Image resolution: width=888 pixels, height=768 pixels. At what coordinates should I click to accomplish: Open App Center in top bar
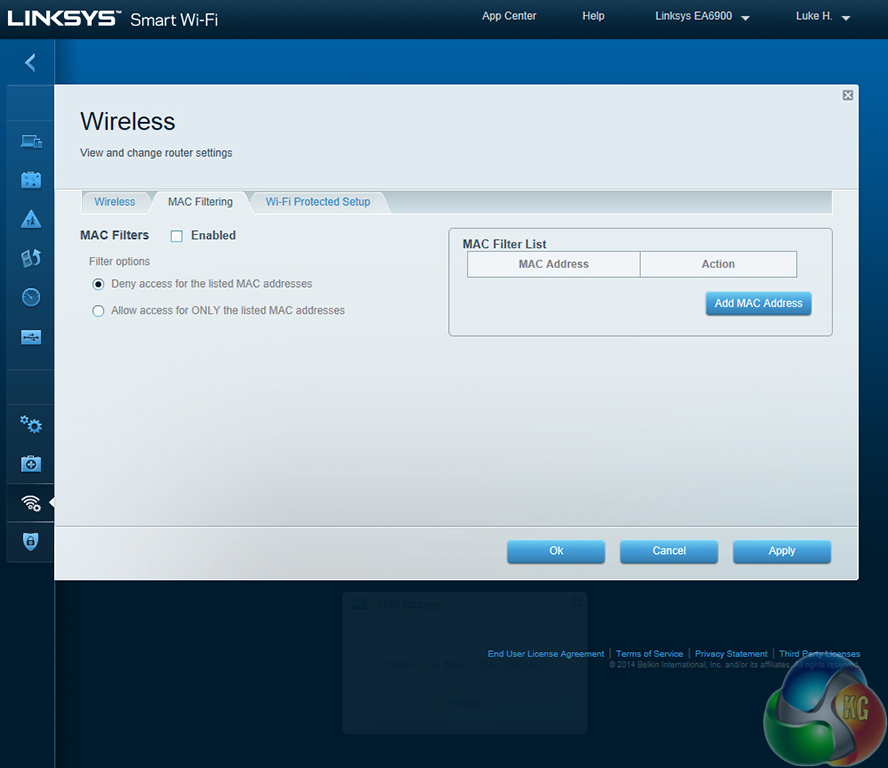509,16
